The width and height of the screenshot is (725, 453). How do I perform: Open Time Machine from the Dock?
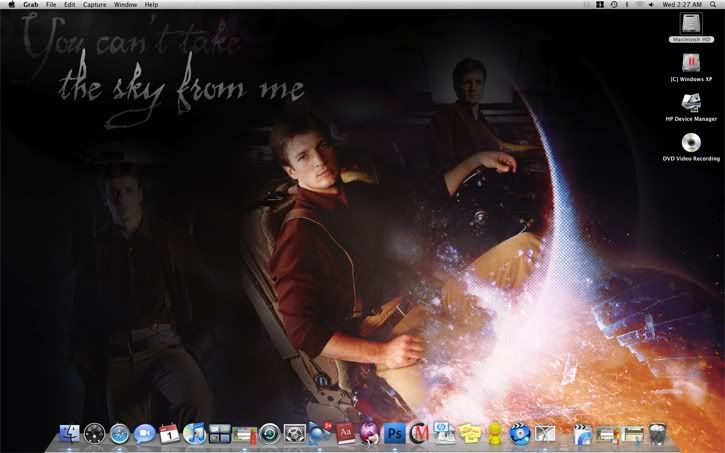270,435
